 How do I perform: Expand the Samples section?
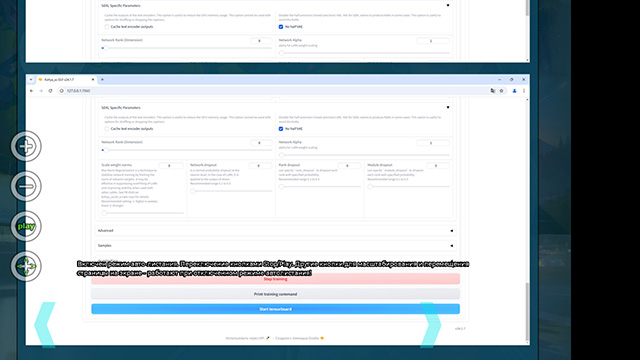click(x=276, y=246)
